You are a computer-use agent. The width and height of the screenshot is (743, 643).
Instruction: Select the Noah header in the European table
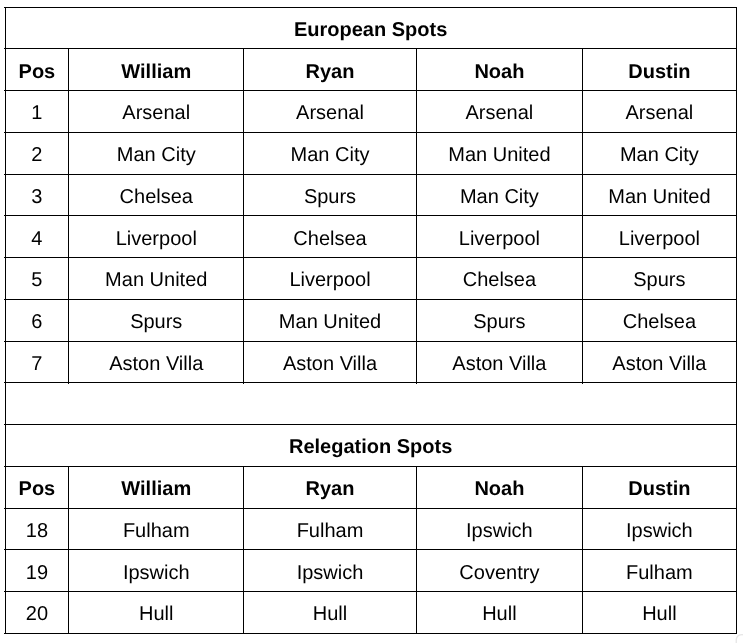click(x=499, y=70)
